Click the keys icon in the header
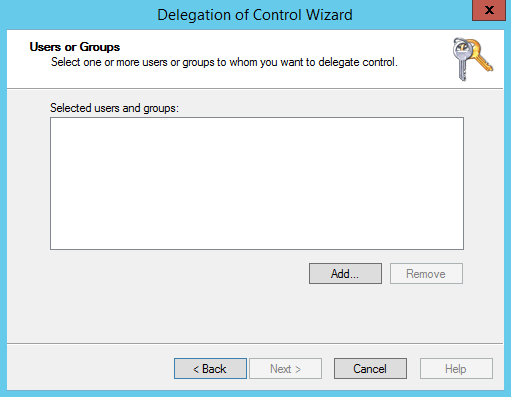This screenshot has width=511, height=397. [x=472, y=59]
